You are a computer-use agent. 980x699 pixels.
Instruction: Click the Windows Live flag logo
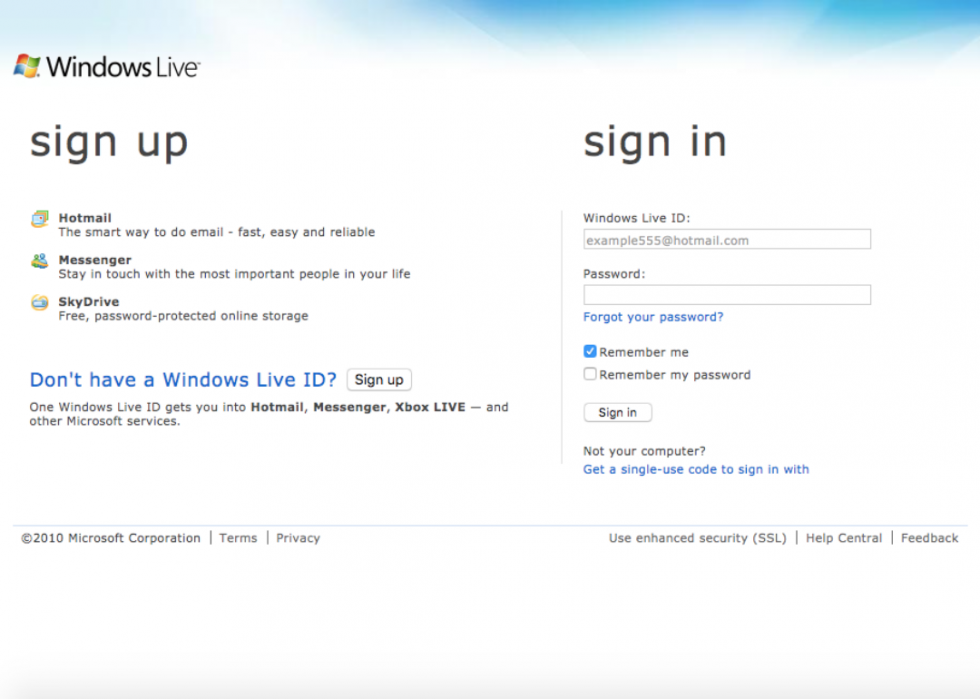pyautogui.click(x=27, y=66)
